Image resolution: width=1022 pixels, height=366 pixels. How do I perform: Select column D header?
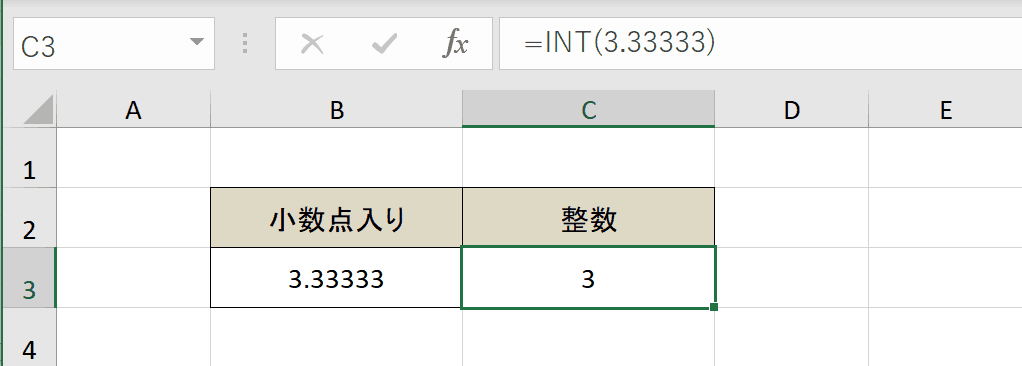tap(791, 110)
